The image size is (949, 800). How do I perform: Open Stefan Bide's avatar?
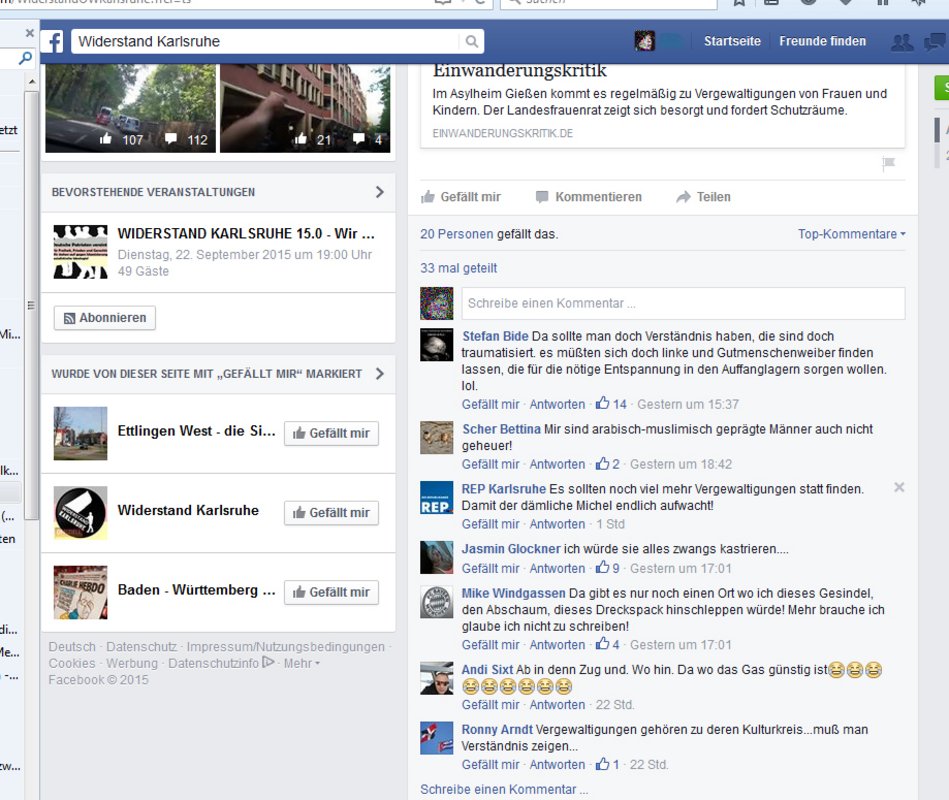pos(436,345)
